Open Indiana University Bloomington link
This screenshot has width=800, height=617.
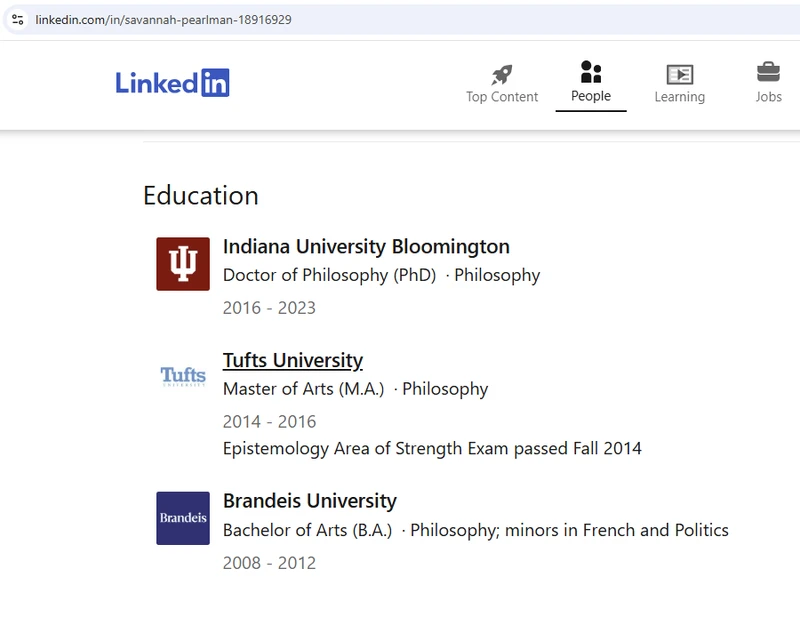[x=366, y=246]
